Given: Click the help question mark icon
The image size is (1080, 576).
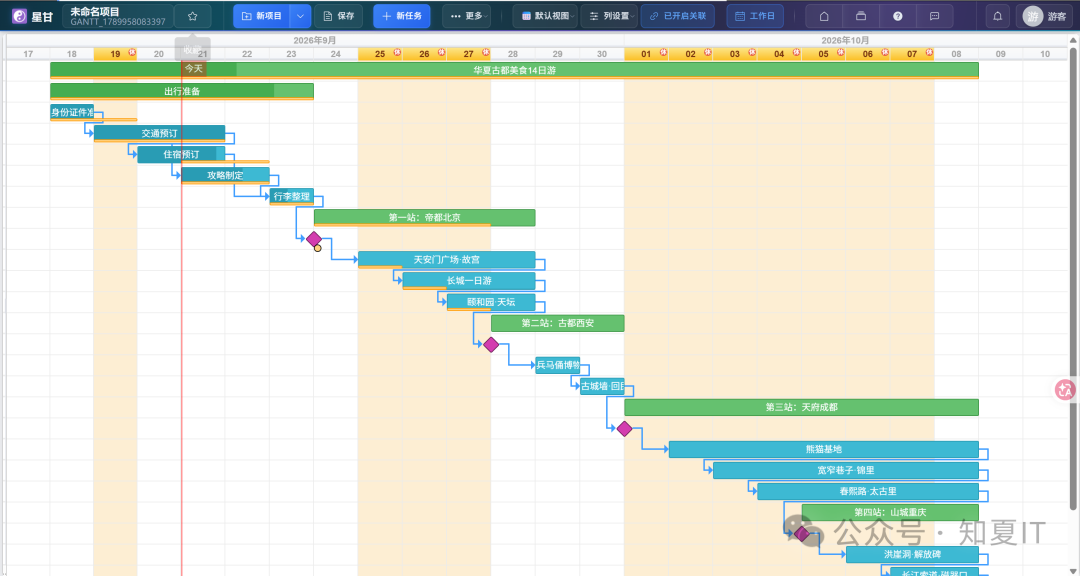Looking at the screenshot, I should pyautogui.click(x=897, y=16).
